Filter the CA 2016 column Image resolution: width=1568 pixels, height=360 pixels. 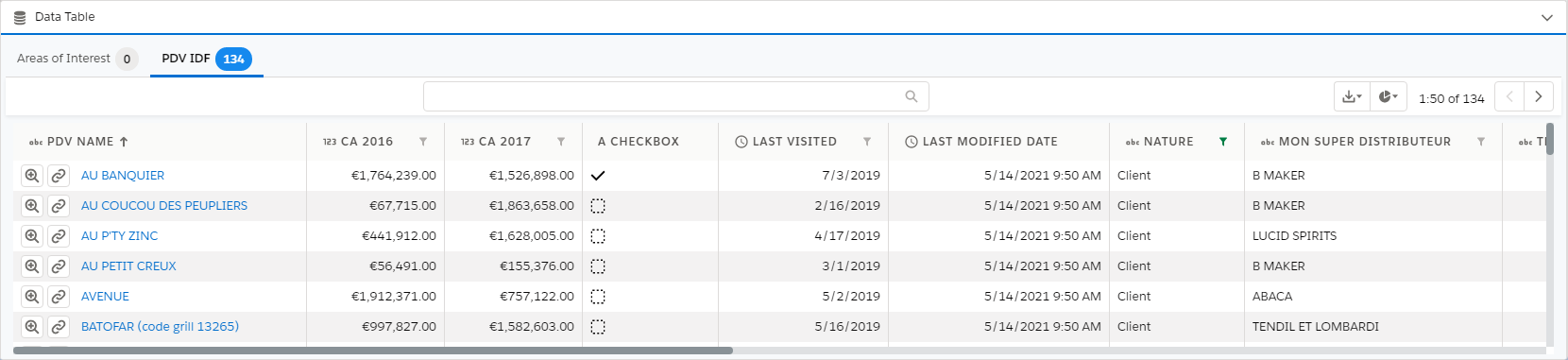[x=423, y=142]
